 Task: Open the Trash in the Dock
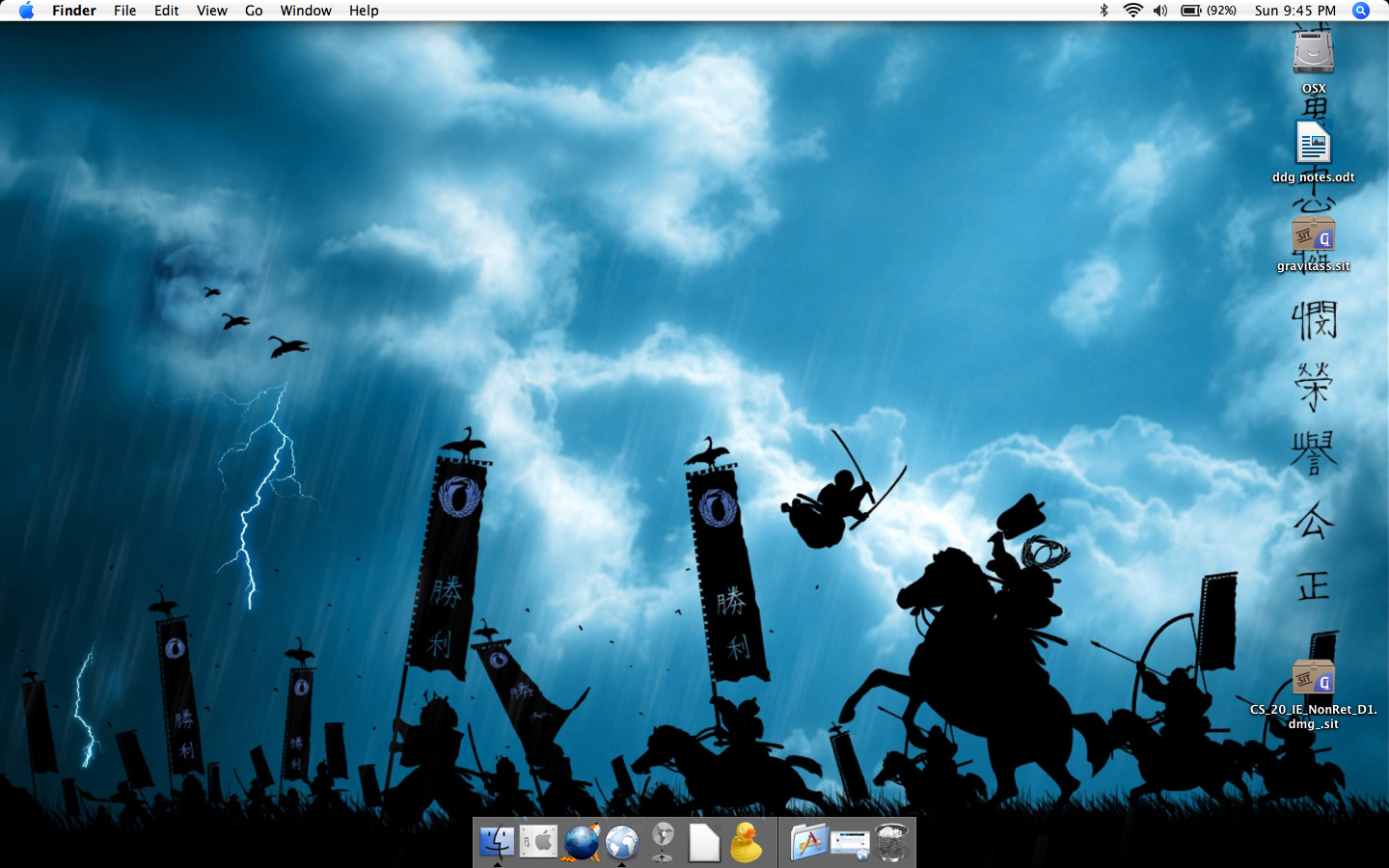click(x=892, y=843)
